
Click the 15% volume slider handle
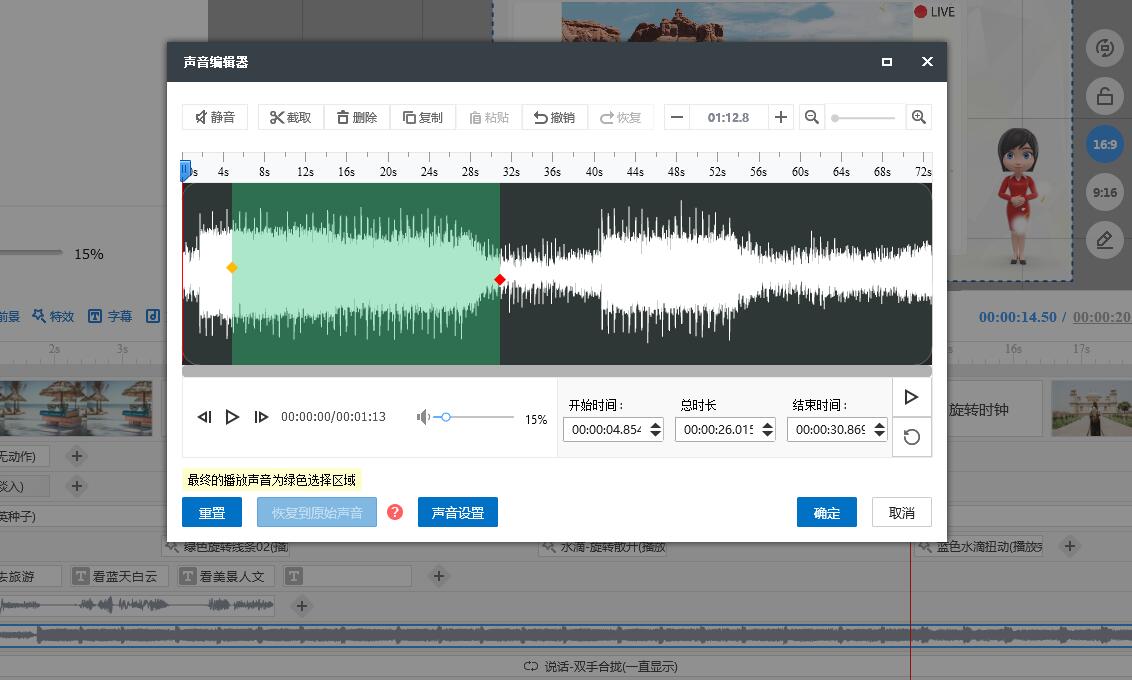[446, 417]
